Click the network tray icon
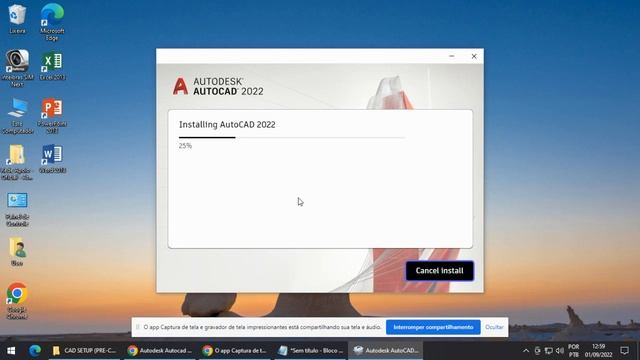Viewport: 640px width, 360px height. pos(549,351)
